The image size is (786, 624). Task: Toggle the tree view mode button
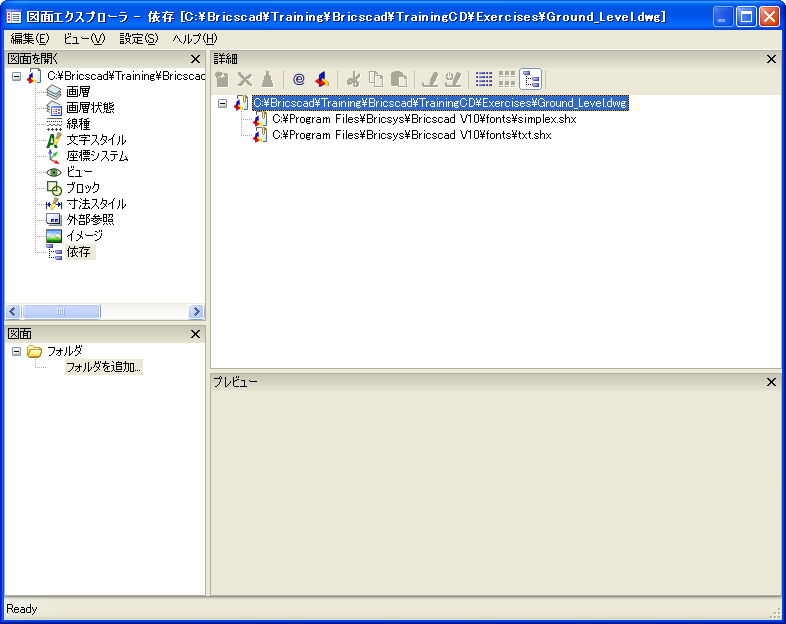(531, 79)
